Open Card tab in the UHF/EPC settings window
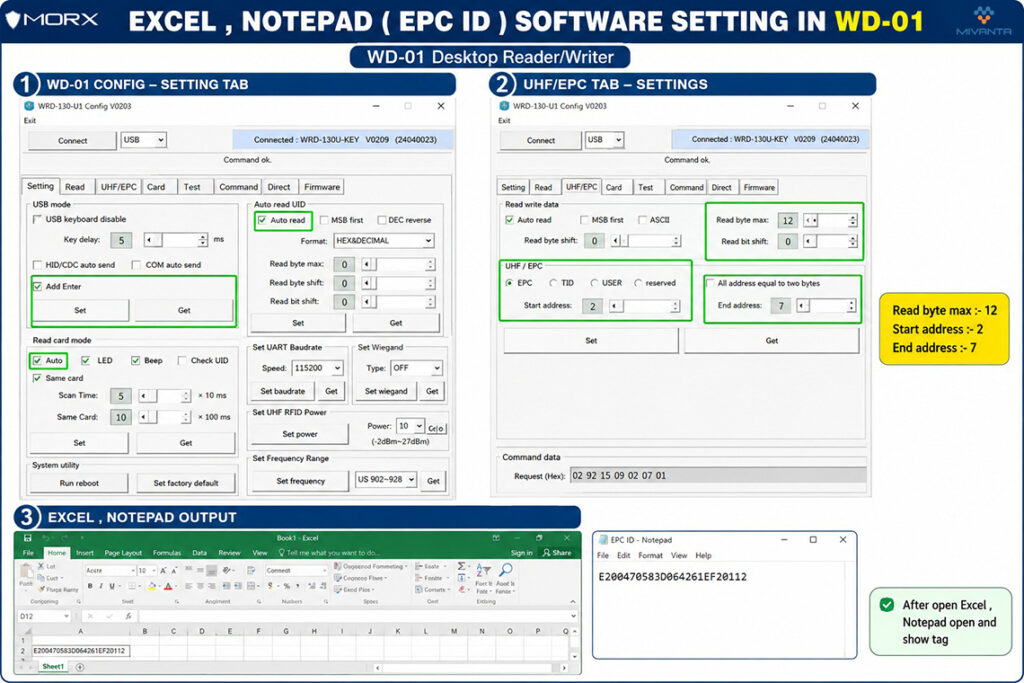This screenshot has width=1024, height=683. [x=614, y=187]
